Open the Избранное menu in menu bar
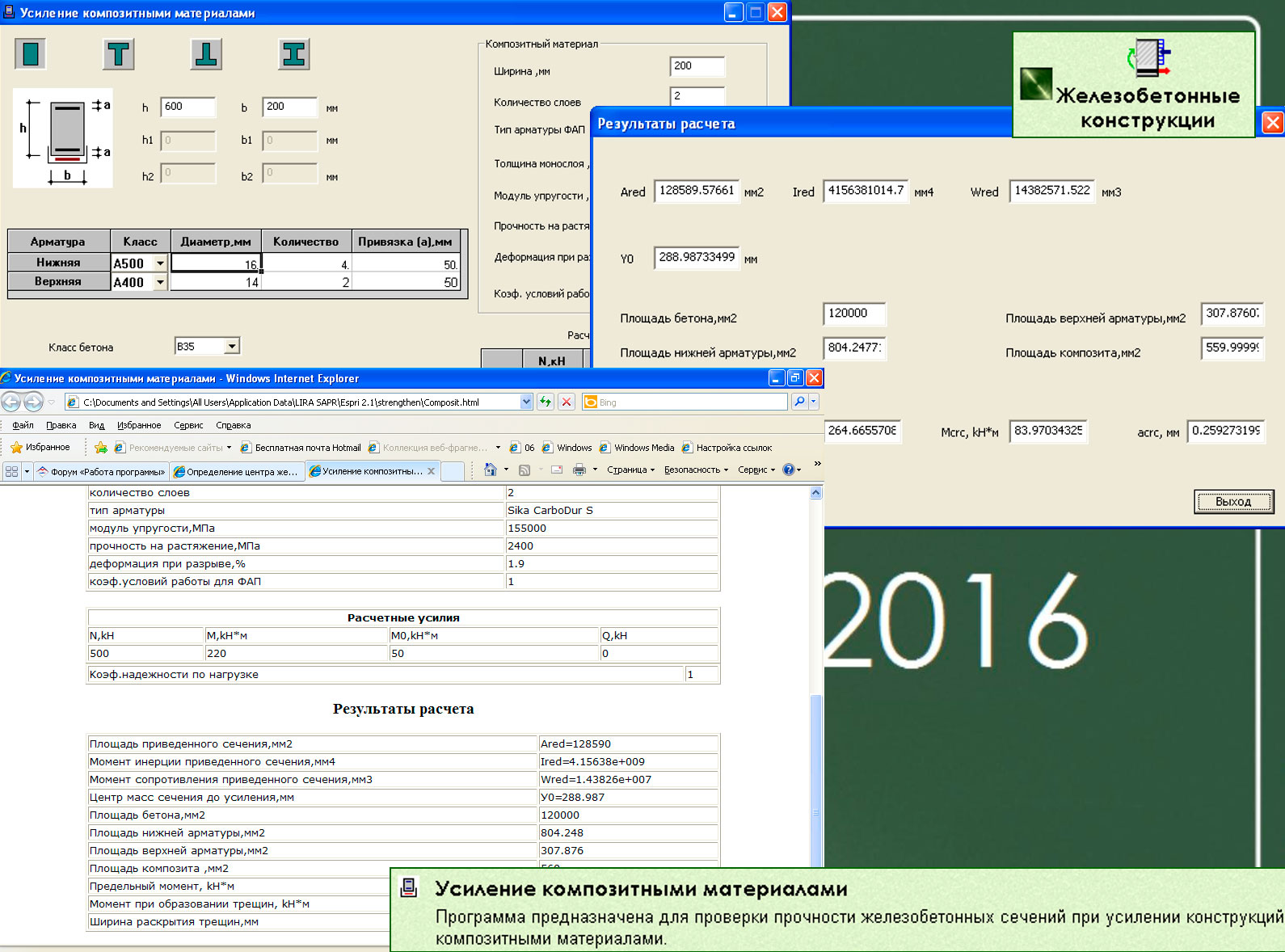This screenshot has width=1285, height=952. point(138,425)
